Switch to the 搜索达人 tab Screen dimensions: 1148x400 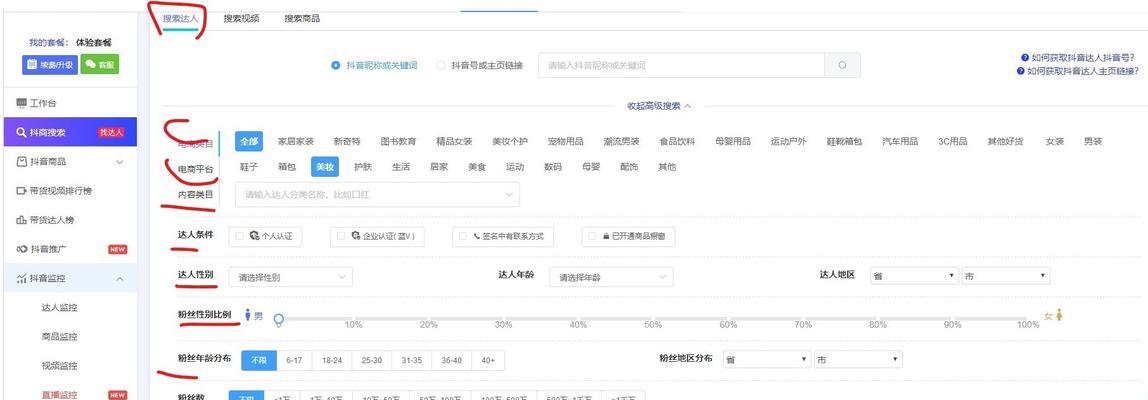[x=180, y=18]
